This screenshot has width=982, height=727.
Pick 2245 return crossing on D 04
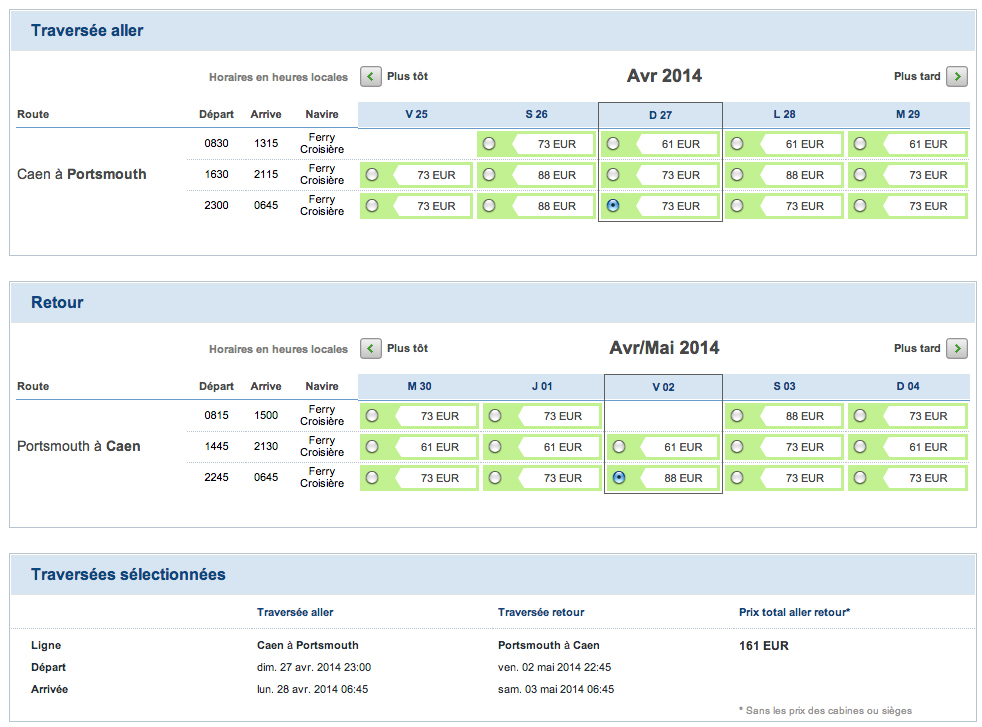861,478
